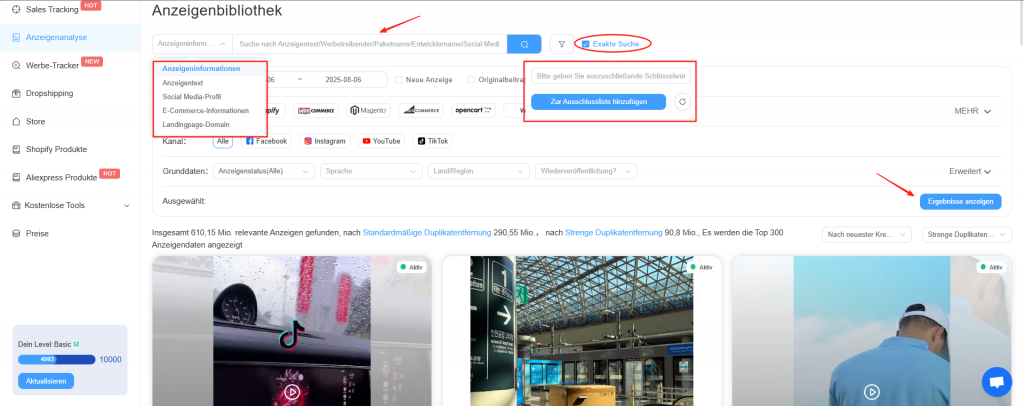Filter channel by YouTube

pos(381,141)
